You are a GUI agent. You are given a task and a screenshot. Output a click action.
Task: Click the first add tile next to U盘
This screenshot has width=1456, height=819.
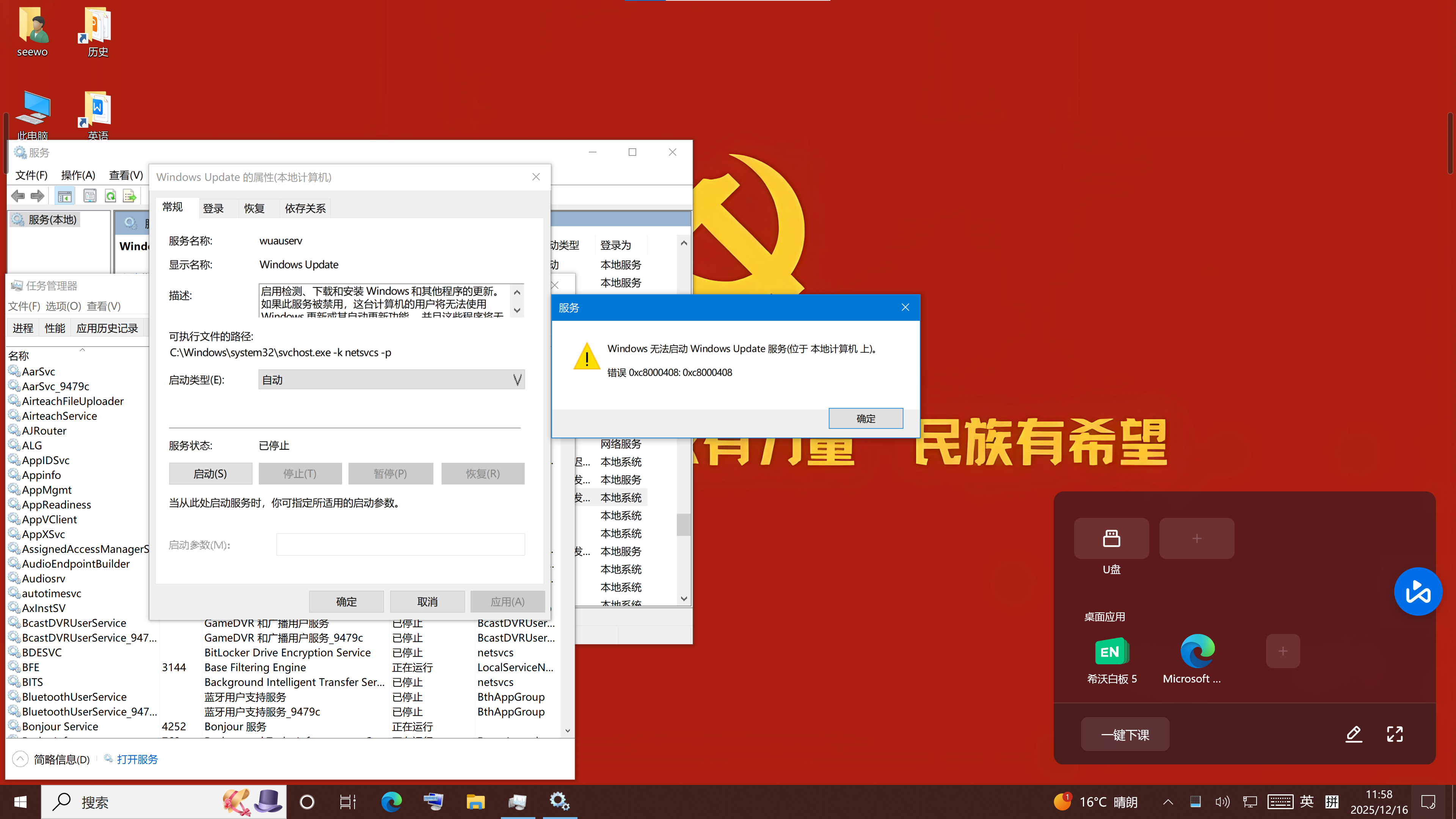[x=1197, y=538]
